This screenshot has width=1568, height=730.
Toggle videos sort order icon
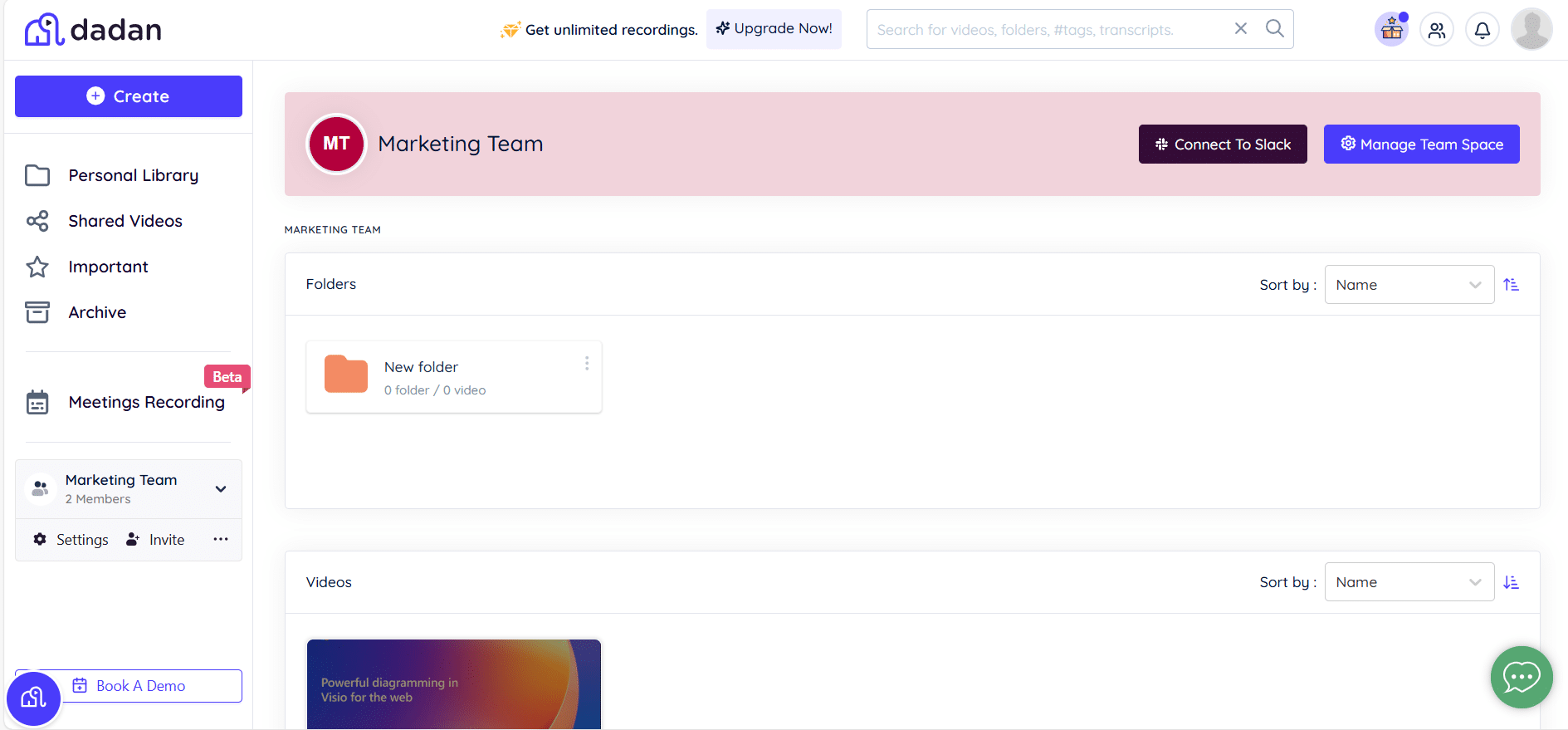(1512, 582)
